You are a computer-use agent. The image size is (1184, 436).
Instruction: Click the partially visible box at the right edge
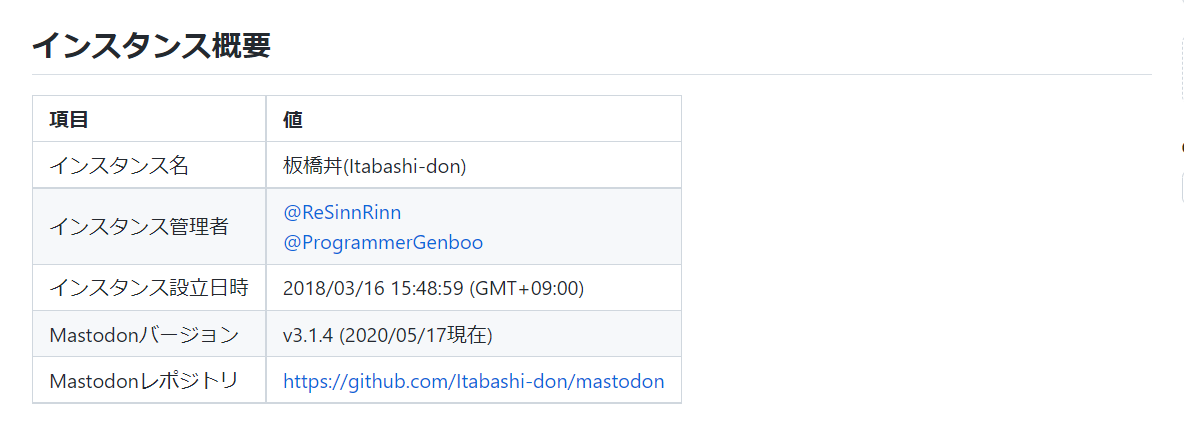pyautogui.click(x=1181, y=187)
